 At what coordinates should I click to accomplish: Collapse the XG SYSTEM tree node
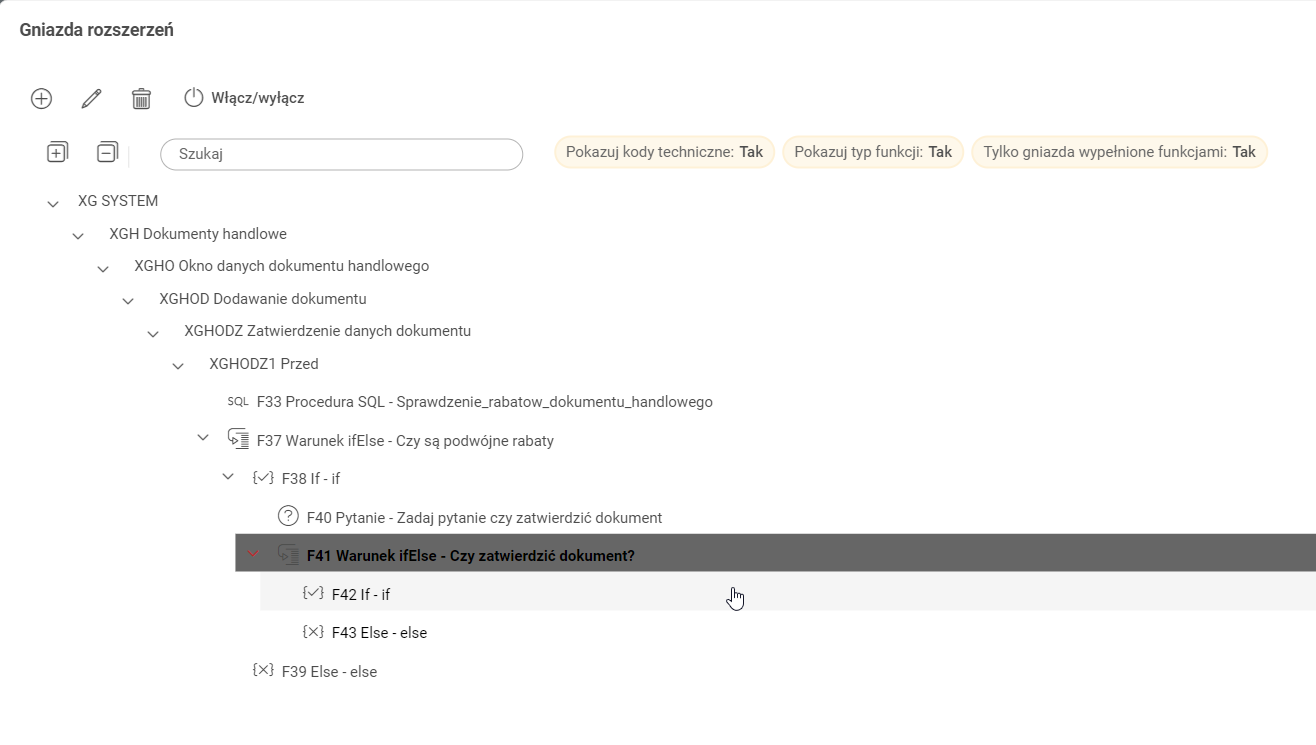[53, 203]
